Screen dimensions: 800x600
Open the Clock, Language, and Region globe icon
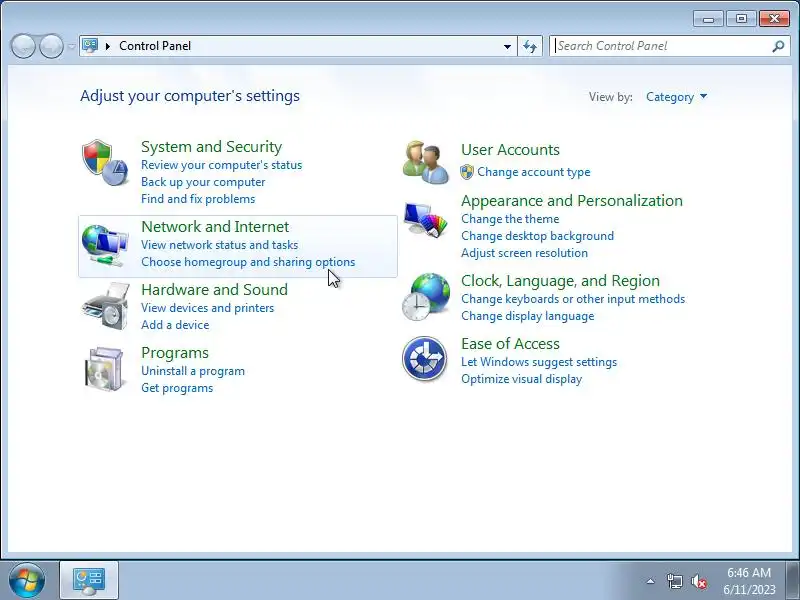[x=426, y=296]
